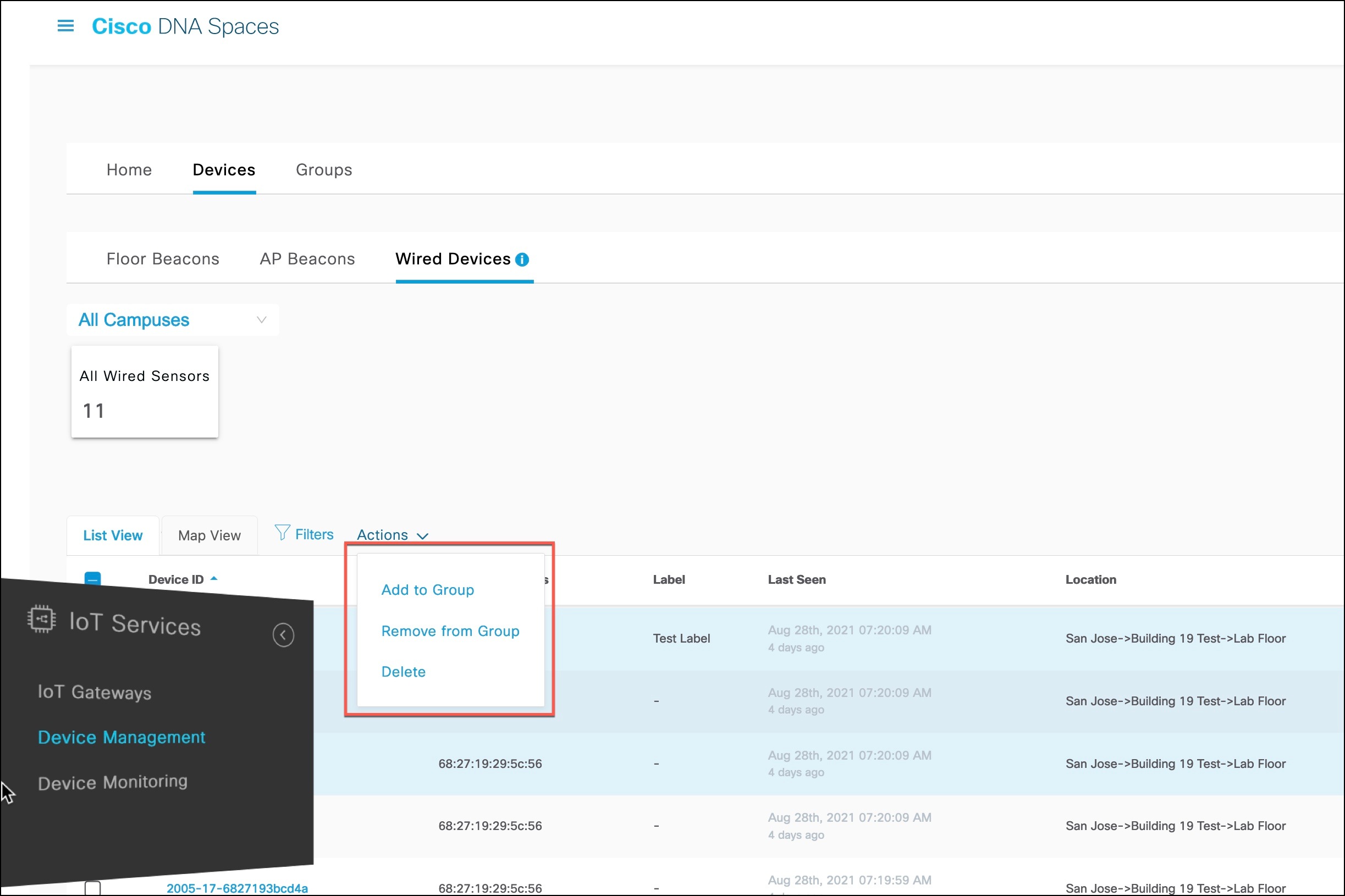The image size is (1345, 896).
Task: Switch to AP Beacons tab
Action: 307,259
